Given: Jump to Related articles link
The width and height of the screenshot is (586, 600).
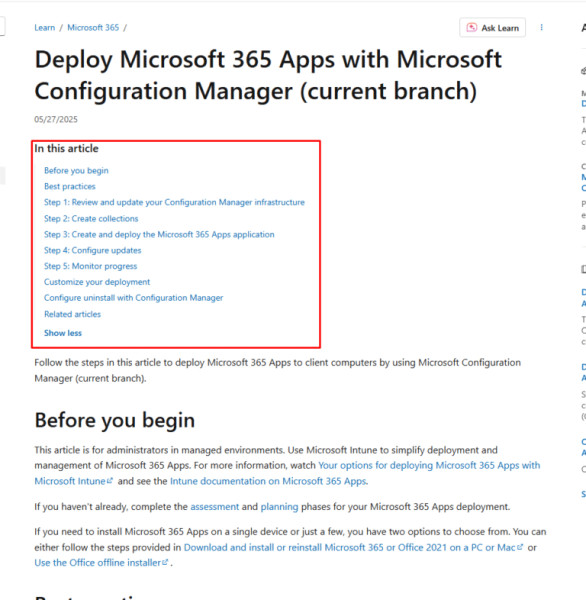Looking at the screenshot, I should pos(72,314).
